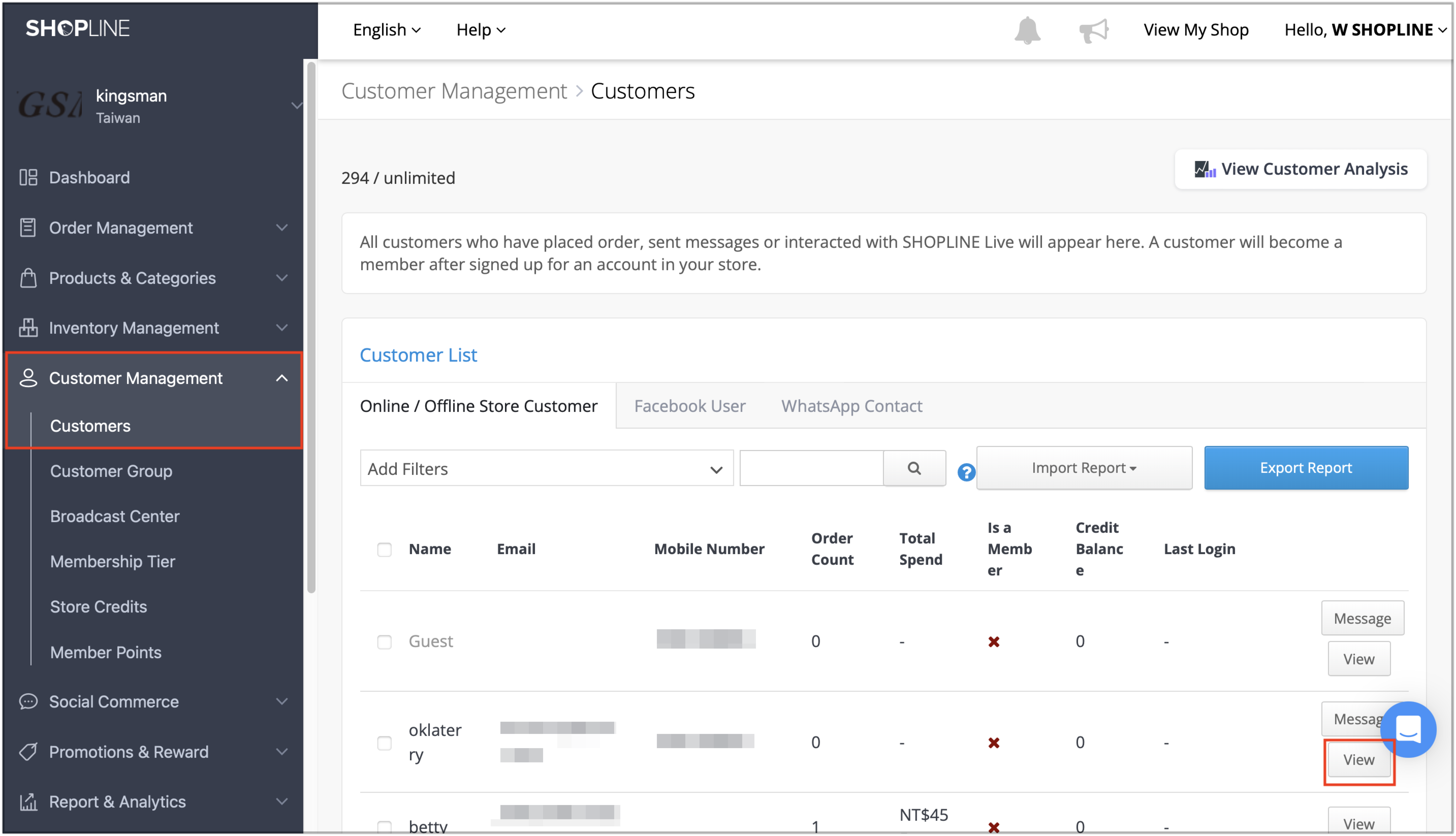Open Membership Tier in the sidebar
Image resolution: width=1456 pixels, height=836 pixels.
pyautogui.click(x=113, y=561)
